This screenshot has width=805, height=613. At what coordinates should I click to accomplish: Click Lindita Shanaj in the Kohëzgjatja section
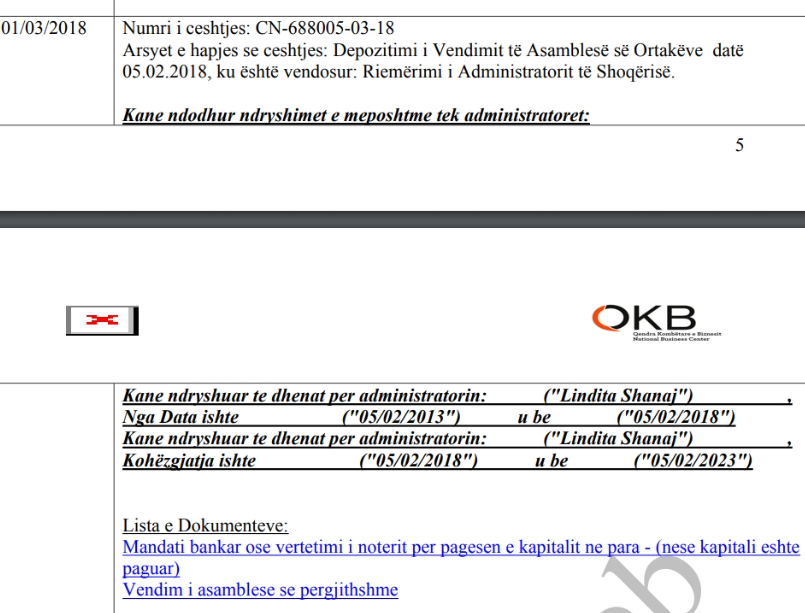(x=616, y=438)
